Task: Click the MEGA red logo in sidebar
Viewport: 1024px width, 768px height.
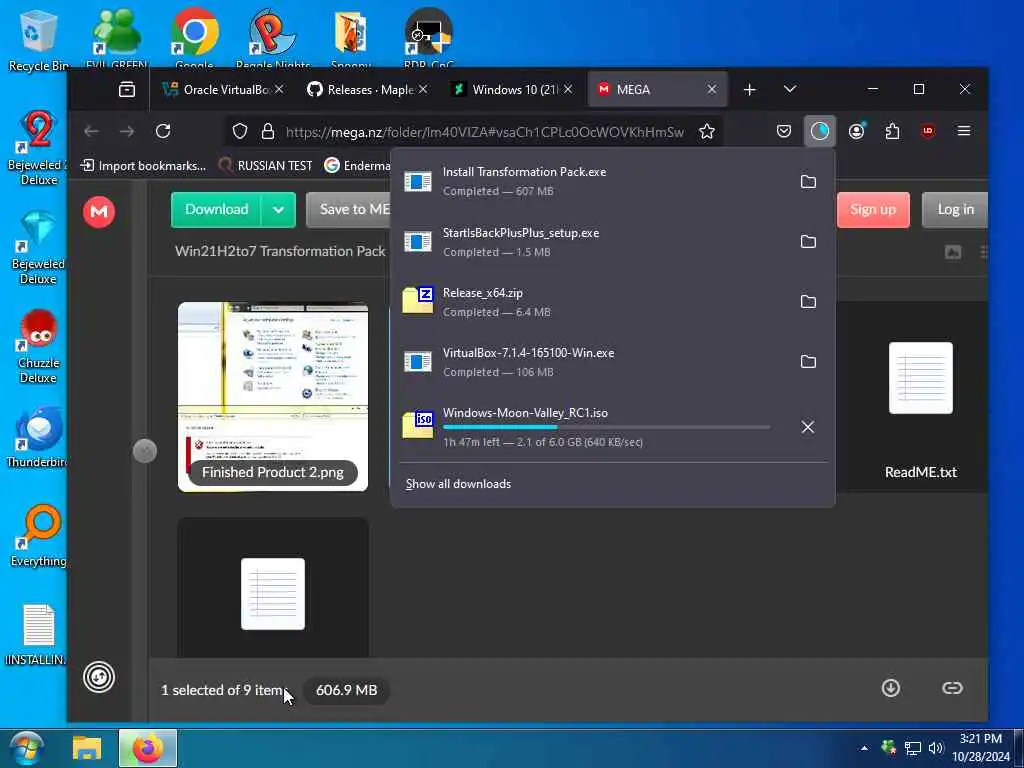Action: pyautogui.click(x=99, y=212)
